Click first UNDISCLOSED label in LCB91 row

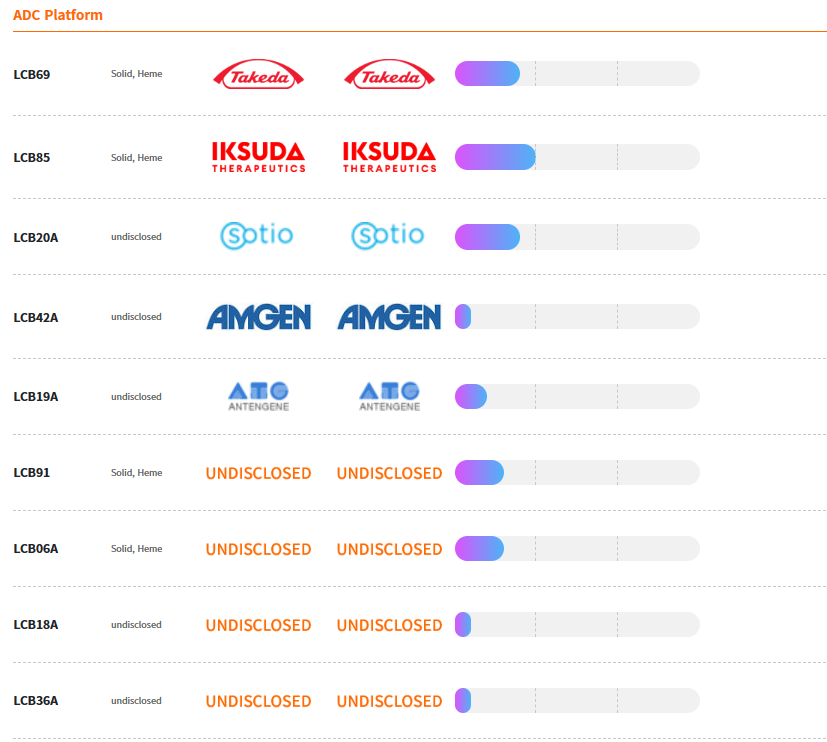pos(258,473)
